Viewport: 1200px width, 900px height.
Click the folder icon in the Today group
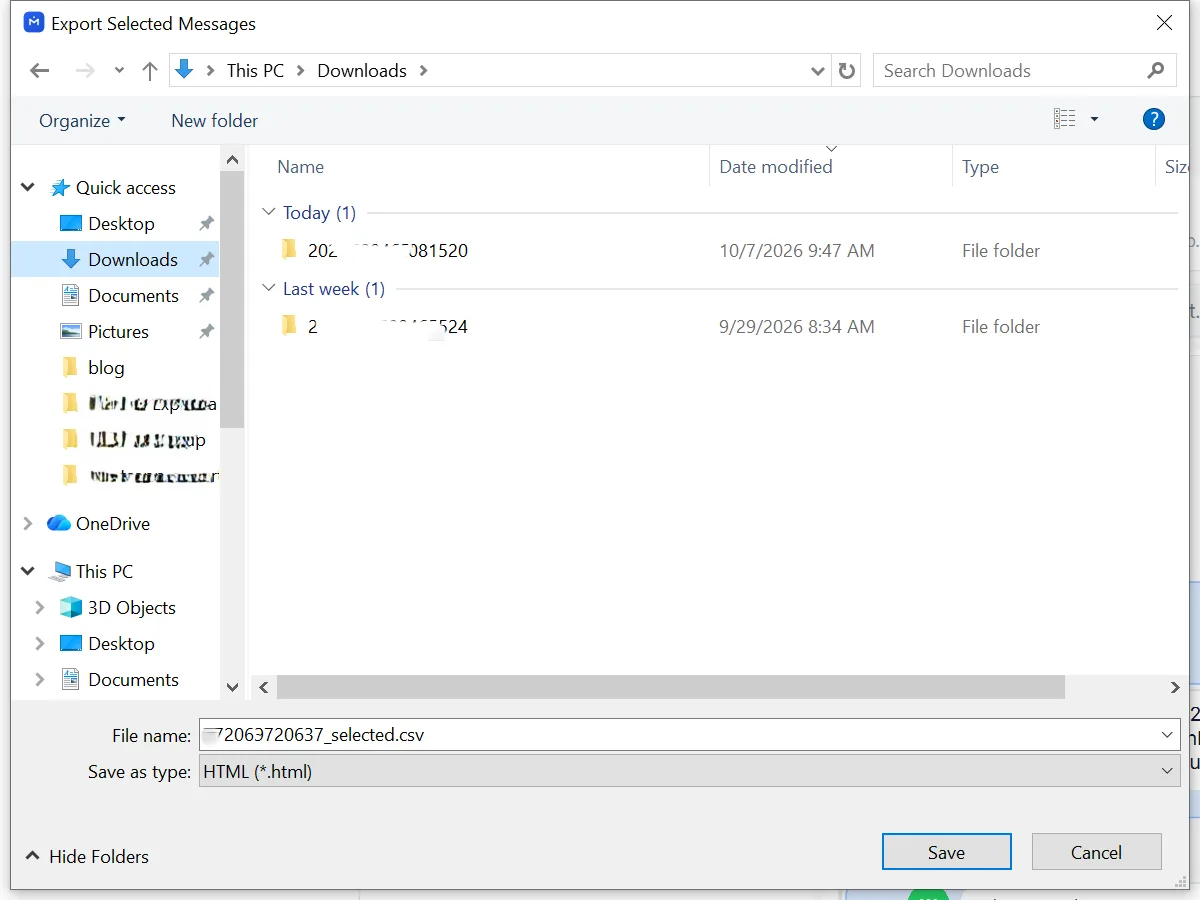[x=289, y=249]
